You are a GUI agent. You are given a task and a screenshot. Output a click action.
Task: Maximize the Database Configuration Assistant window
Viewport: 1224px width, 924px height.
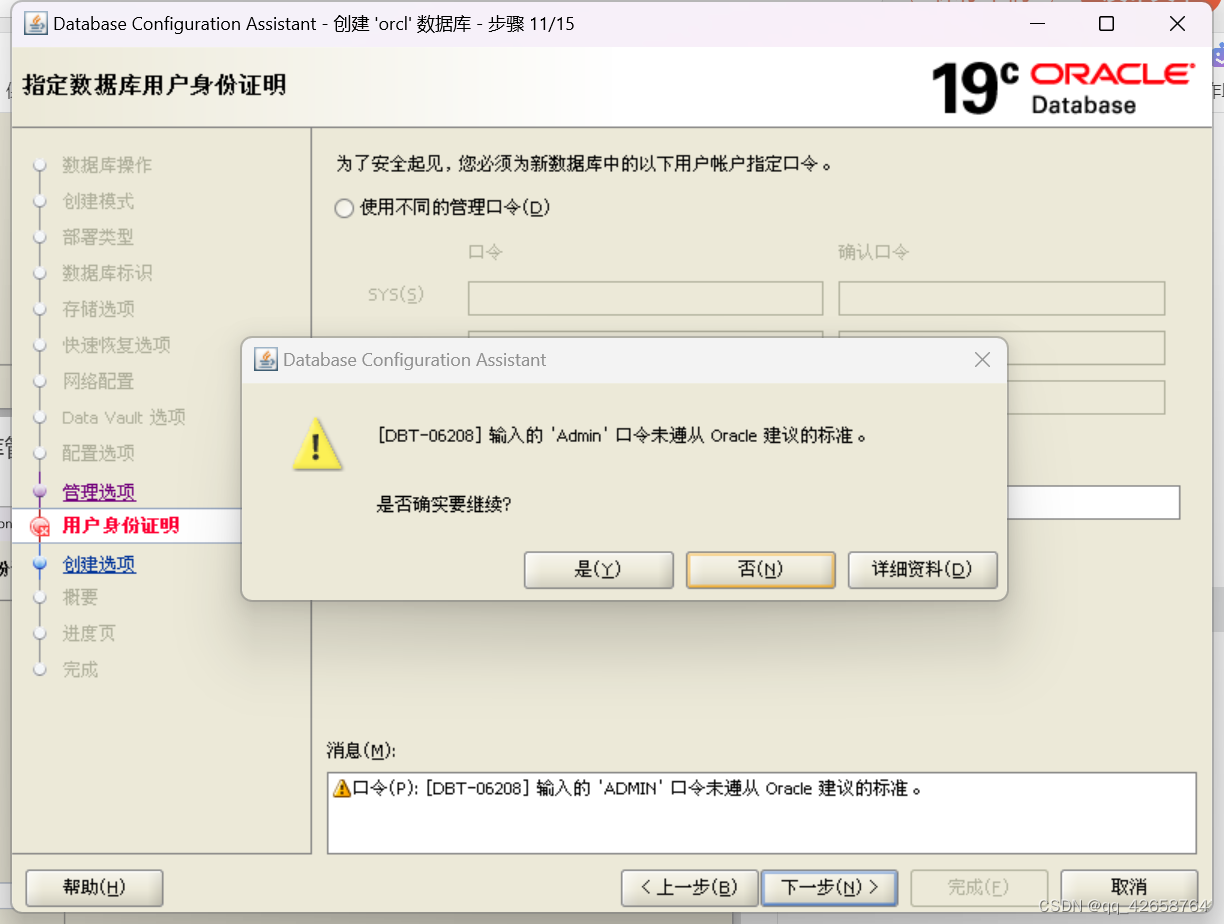(x=1106, y=24)
